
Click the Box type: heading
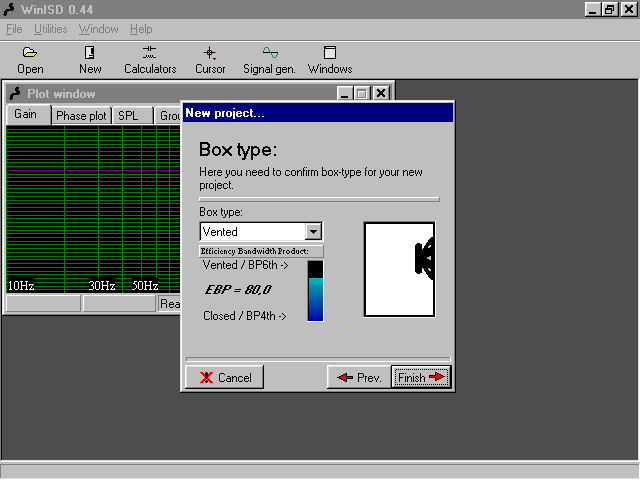coord(238,150)
